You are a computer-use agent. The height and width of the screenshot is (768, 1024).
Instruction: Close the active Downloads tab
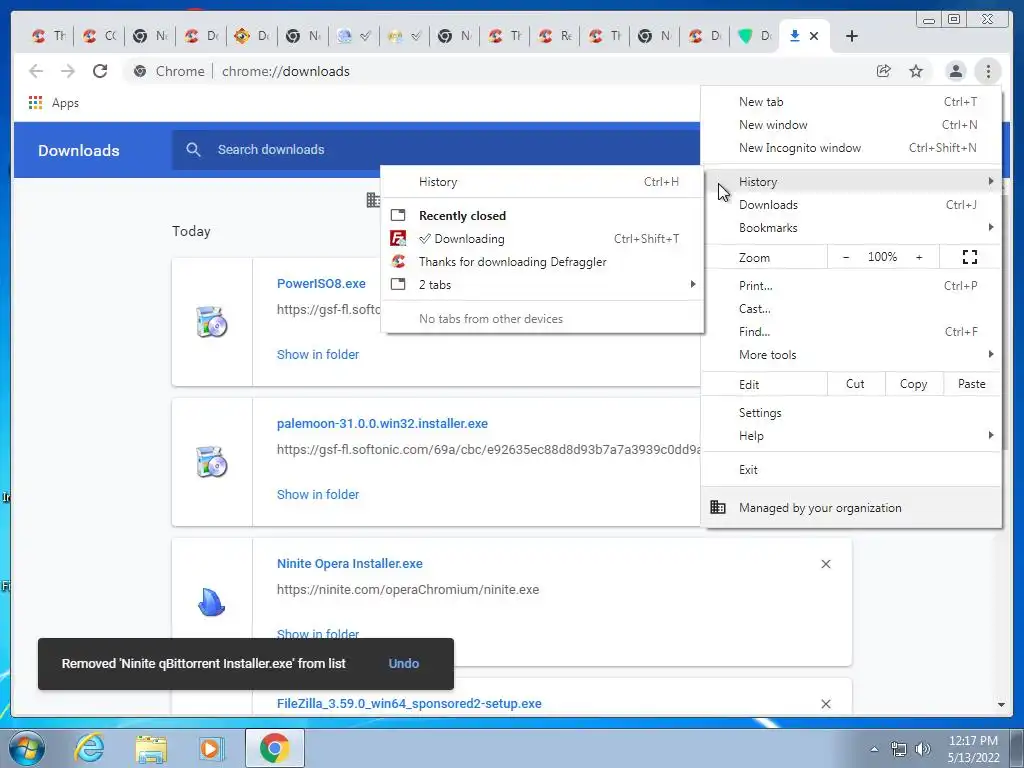pyautogui.click(x=814, y=36)
